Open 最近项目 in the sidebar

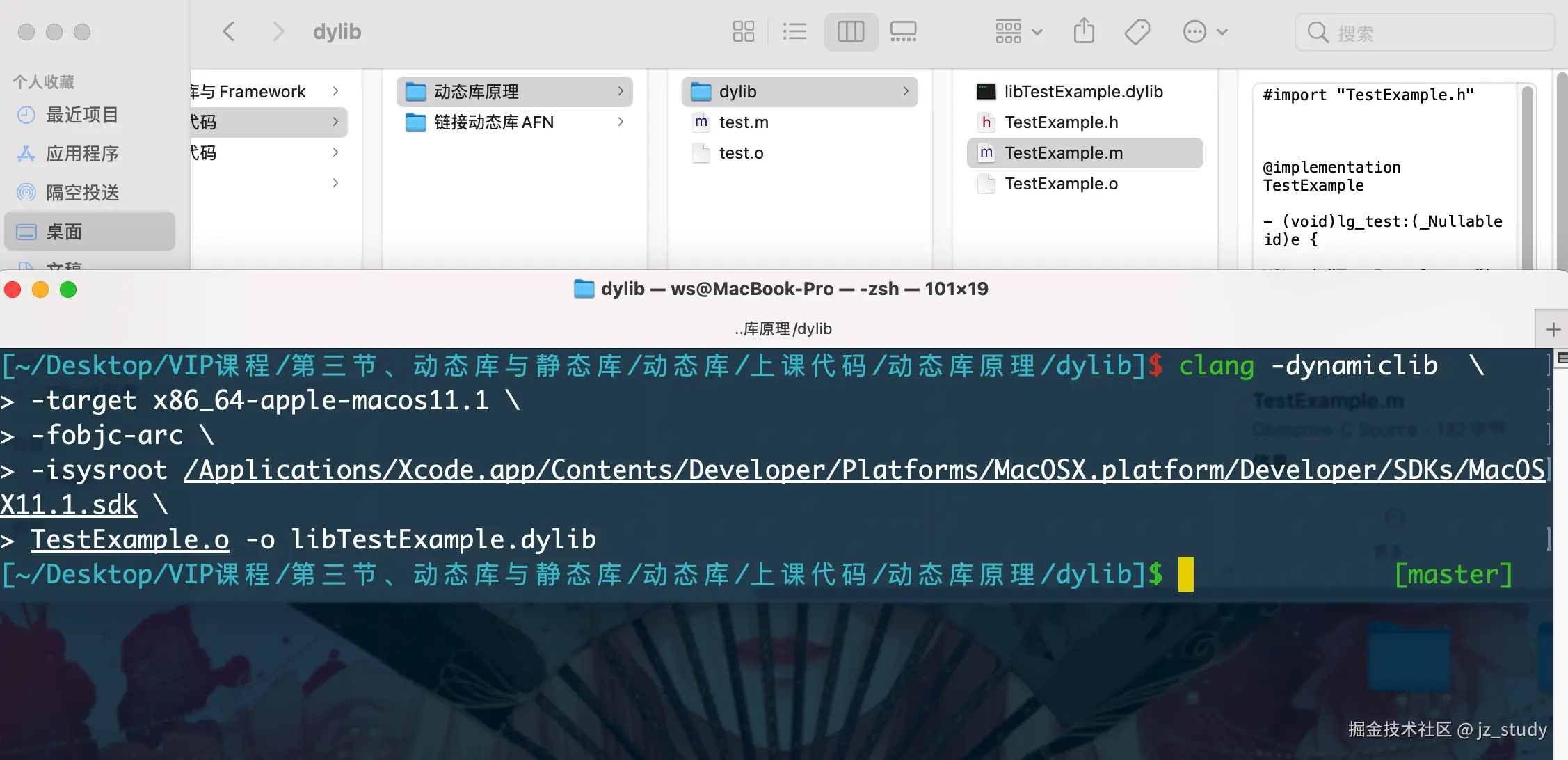81,115
